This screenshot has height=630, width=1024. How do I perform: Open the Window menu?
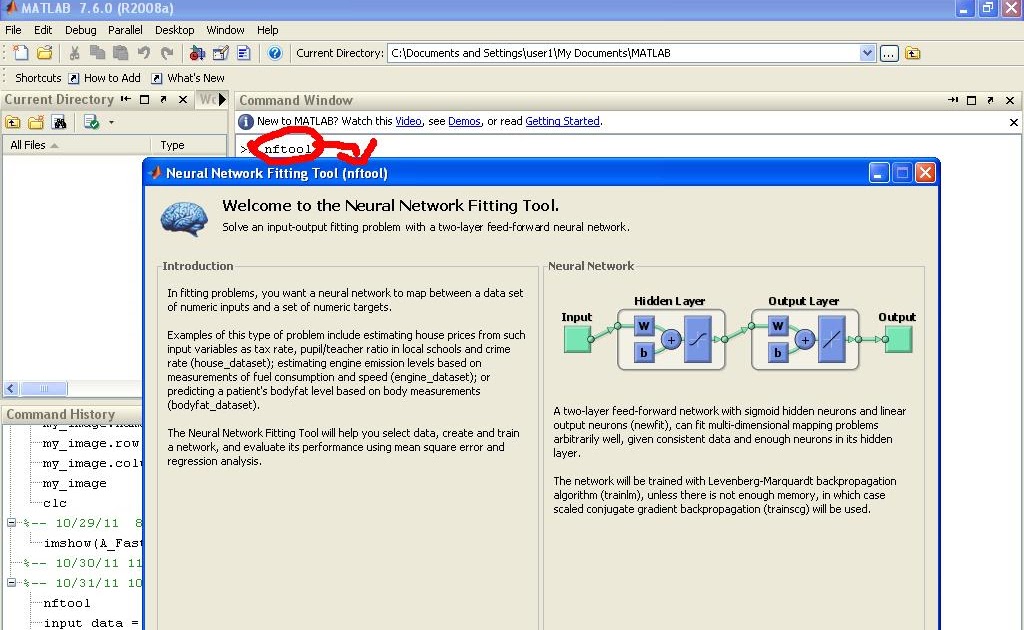(x=225, y=30)
